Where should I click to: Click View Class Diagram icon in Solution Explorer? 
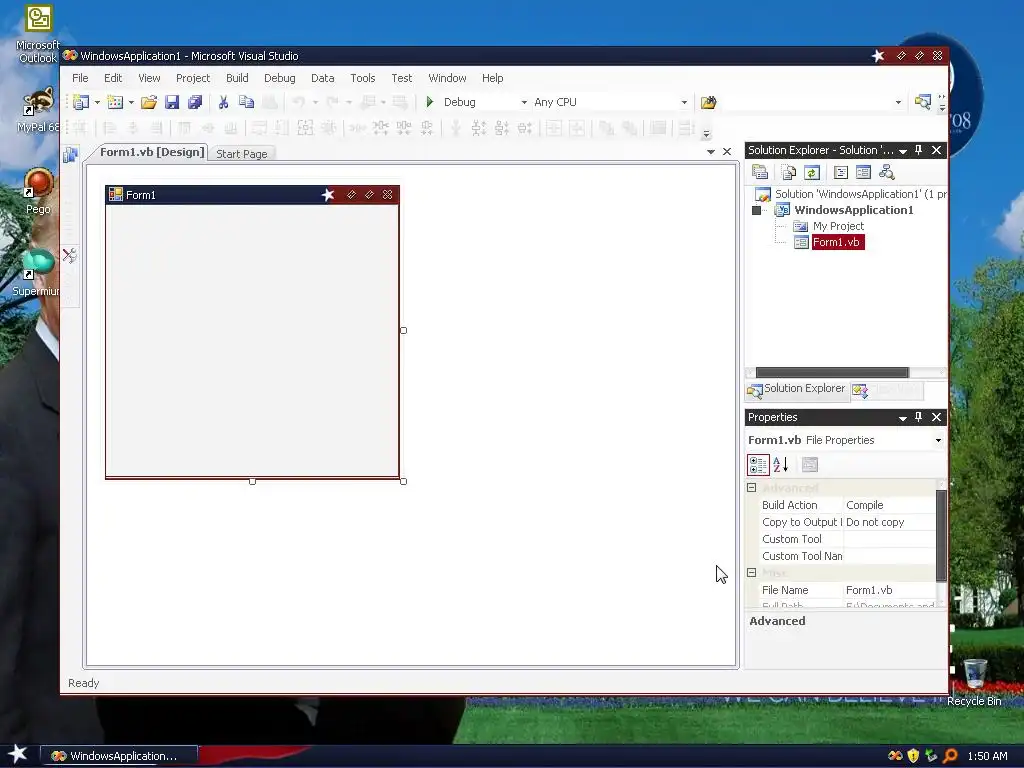[887, 172]
